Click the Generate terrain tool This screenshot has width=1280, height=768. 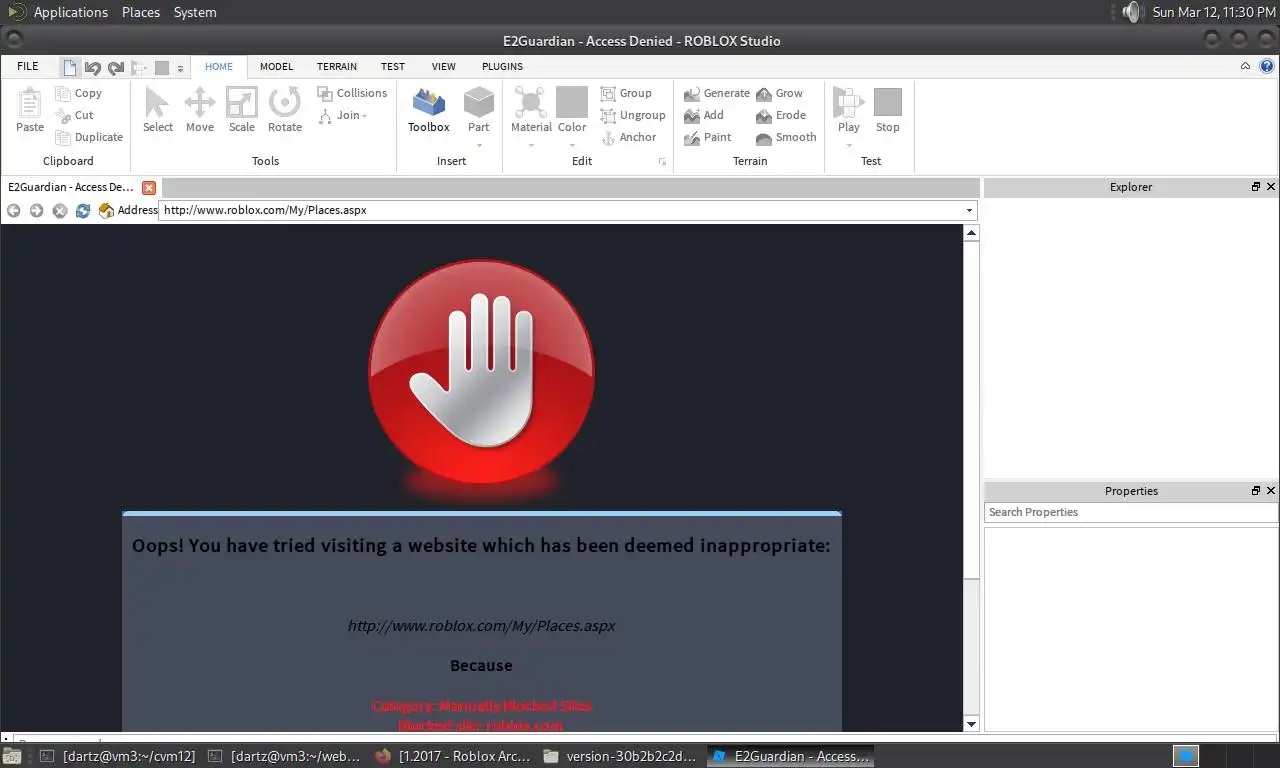click(716, 93)
